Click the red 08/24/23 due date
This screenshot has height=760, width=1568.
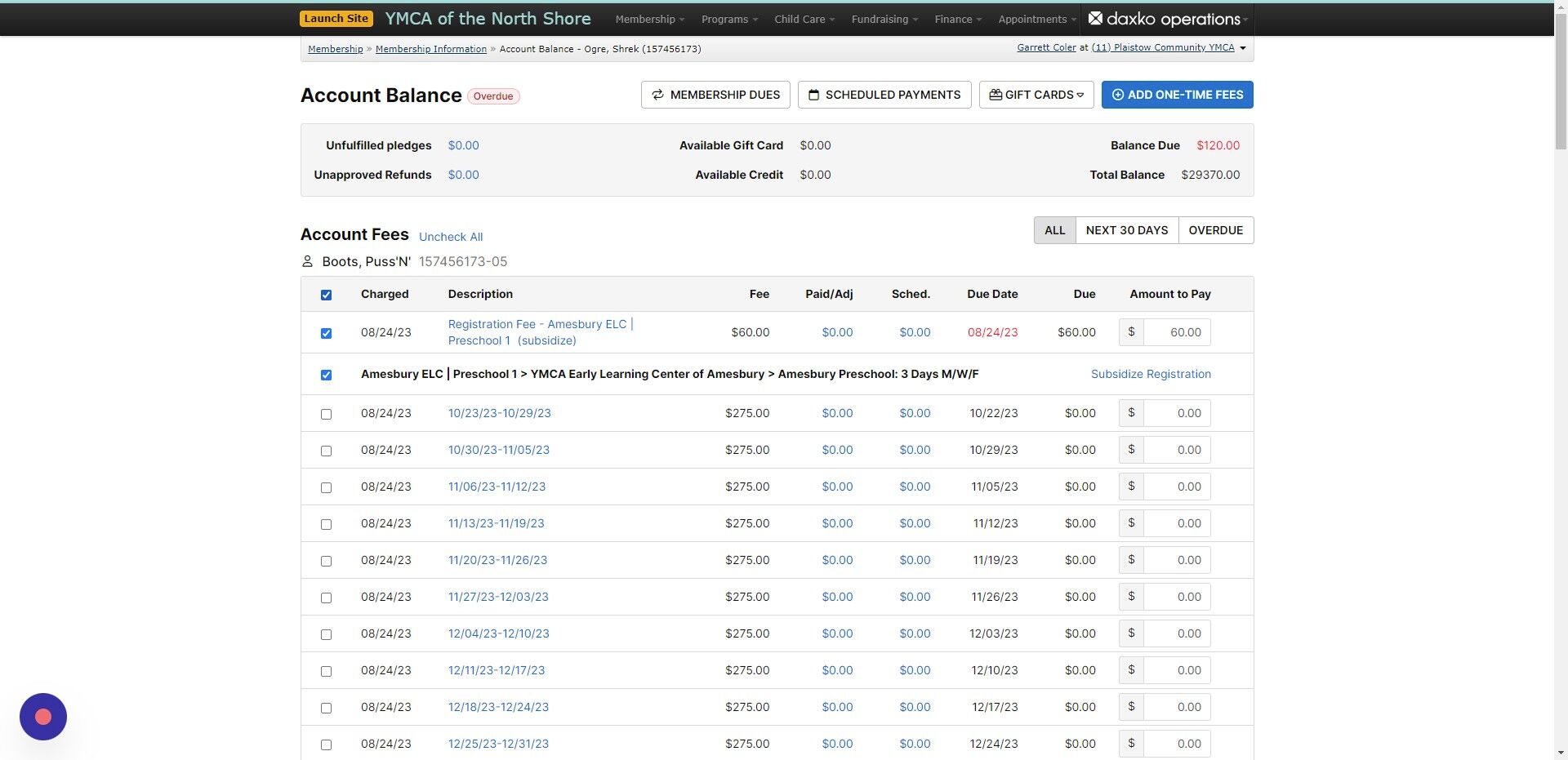(x=992, y=332)
